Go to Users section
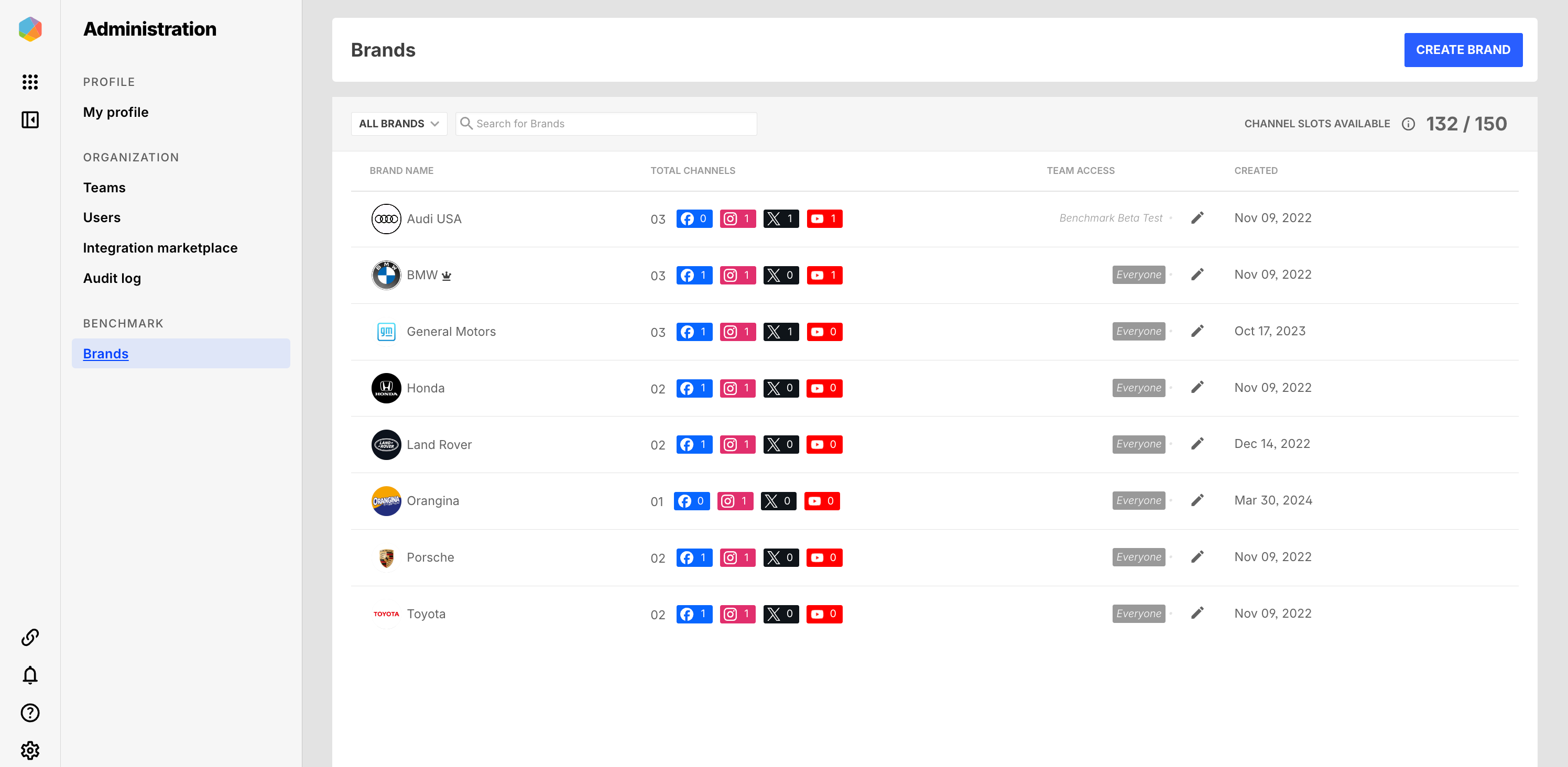This screenshot has height=767, width=1568. (102, 217)
